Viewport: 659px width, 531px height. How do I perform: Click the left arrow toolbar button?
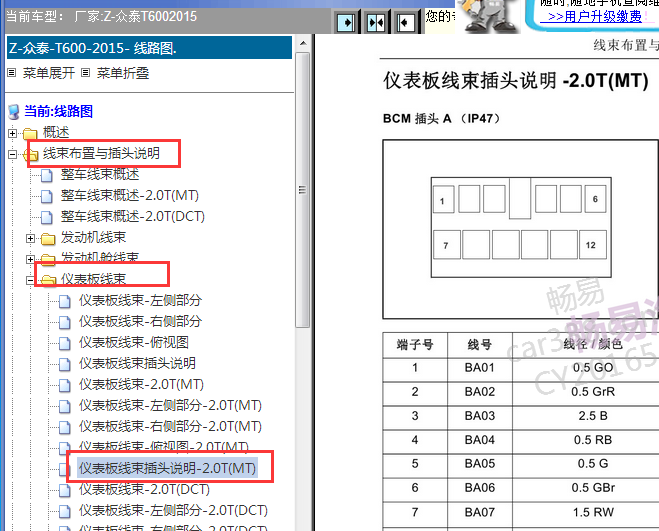406,22
